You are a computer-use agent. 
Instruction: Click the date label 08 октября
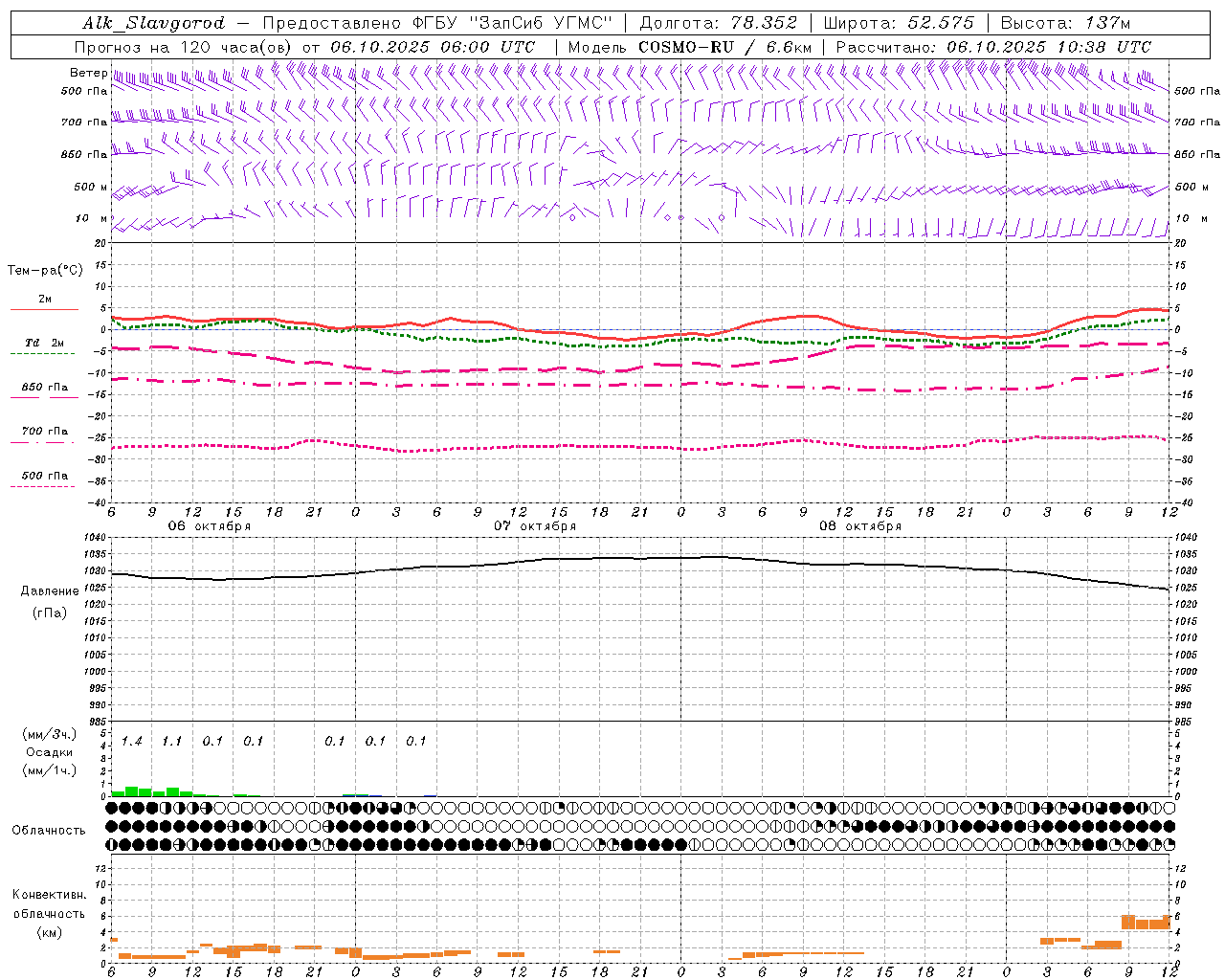point(860,526)
